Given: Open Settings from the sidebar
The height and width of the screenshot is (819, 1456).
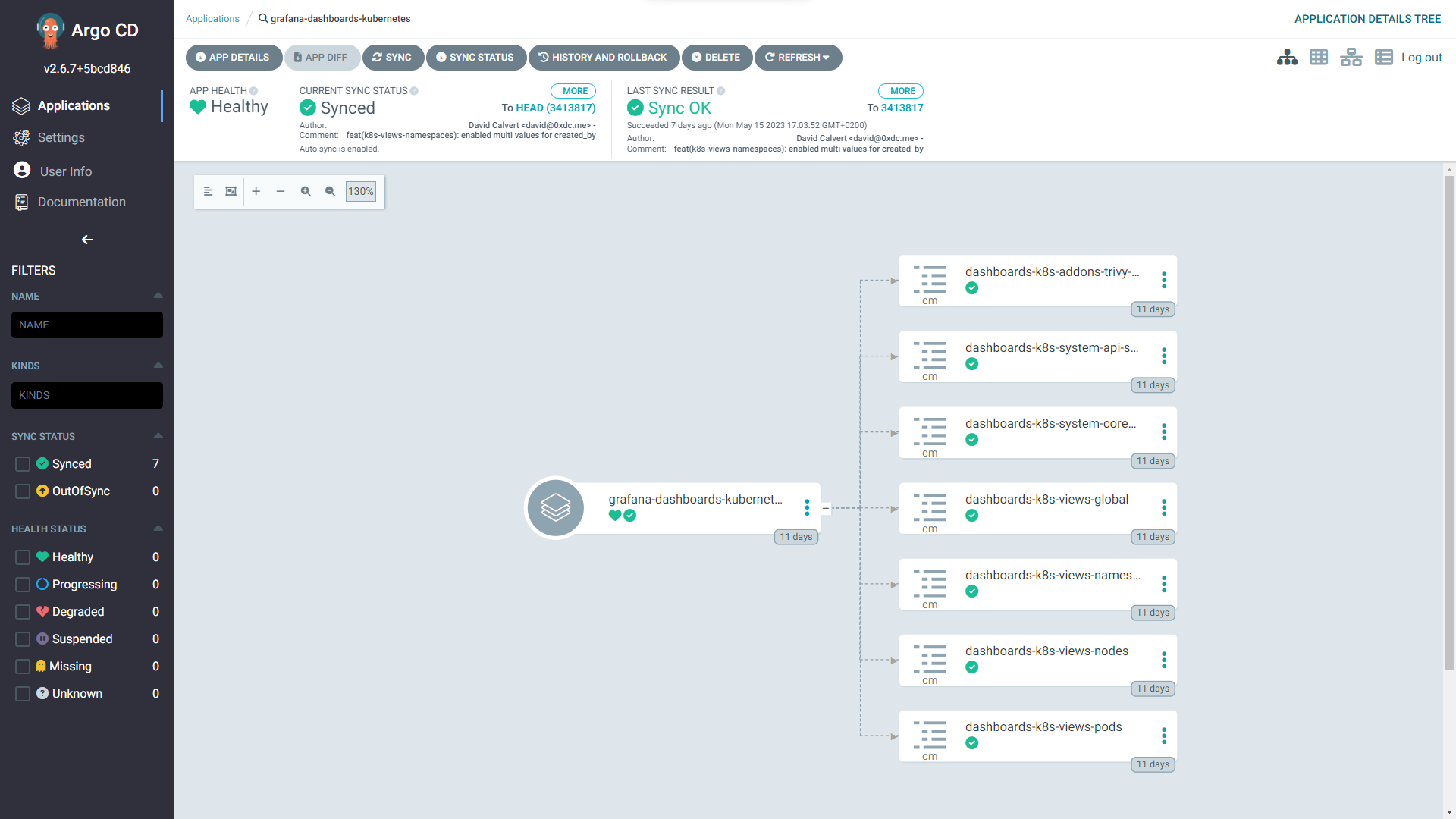Looking at the screenshot, I should point(61,138).
